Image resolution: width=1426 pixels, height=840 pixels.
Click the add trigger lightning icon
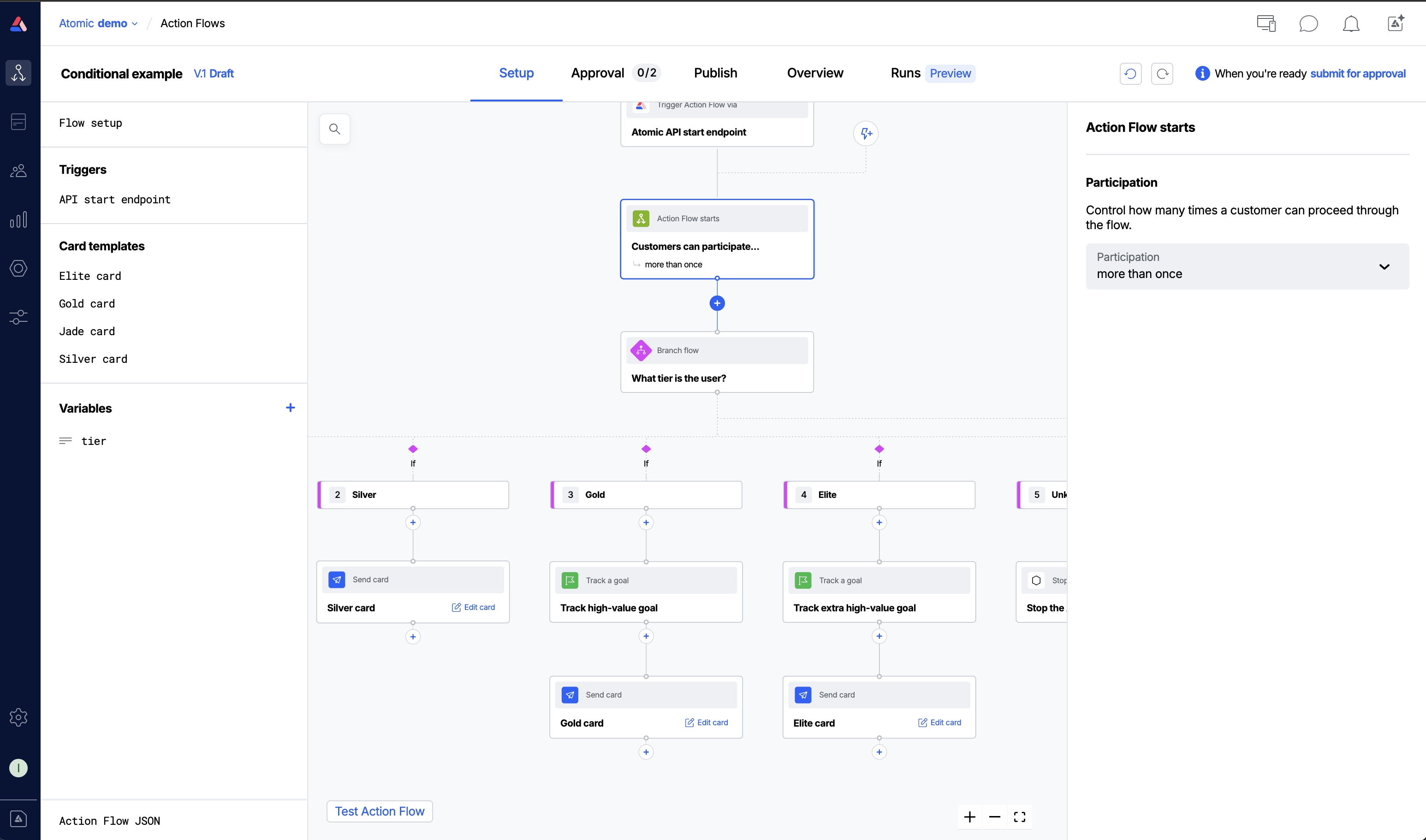click(866, 134)
